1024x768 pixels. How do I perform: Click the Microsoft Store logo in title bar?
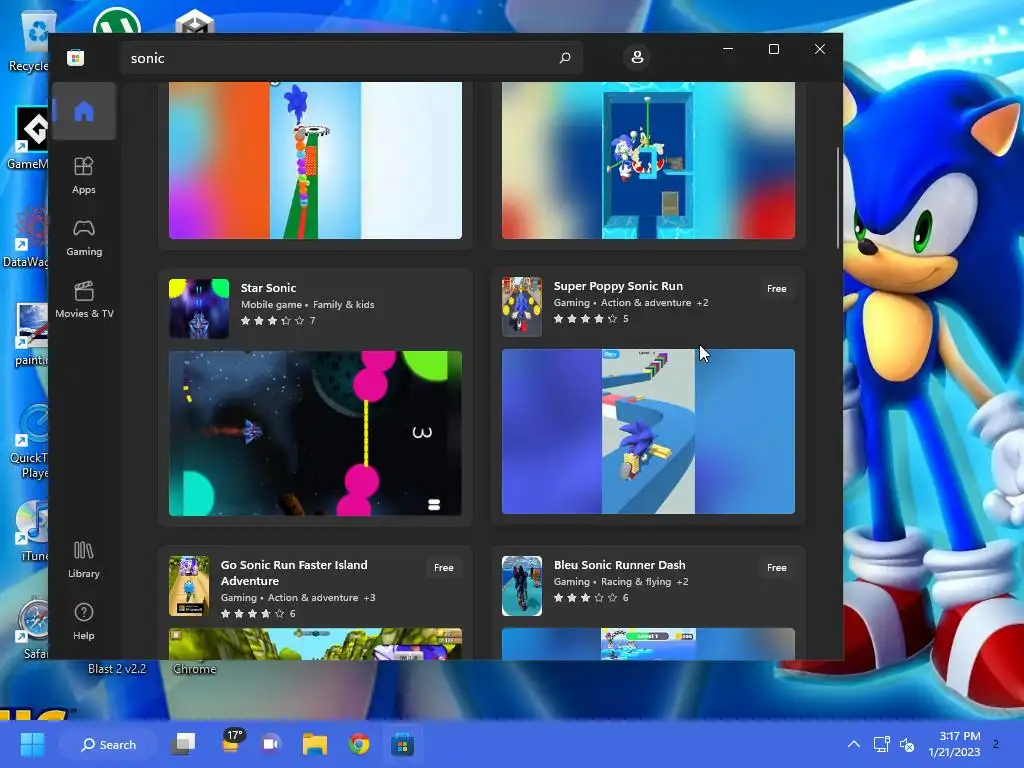(x=75, y=57)
